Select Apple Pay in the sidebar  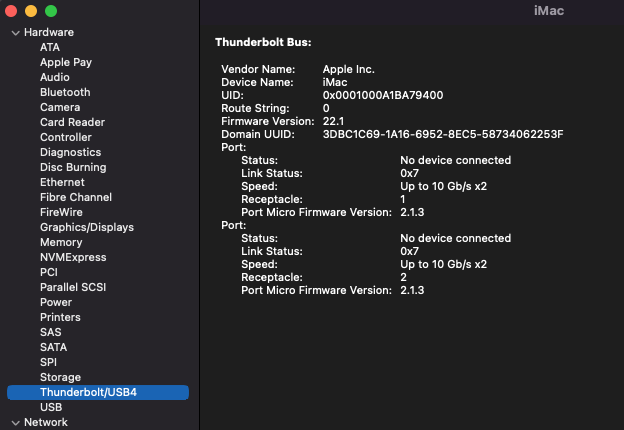pyautogui.click(x=66, y=62)
